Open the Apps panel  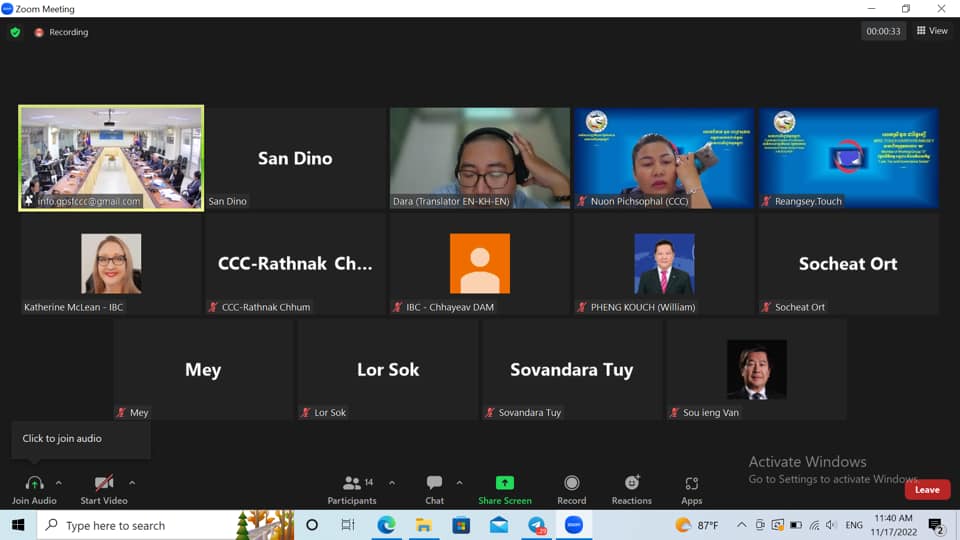click(691, 483)
